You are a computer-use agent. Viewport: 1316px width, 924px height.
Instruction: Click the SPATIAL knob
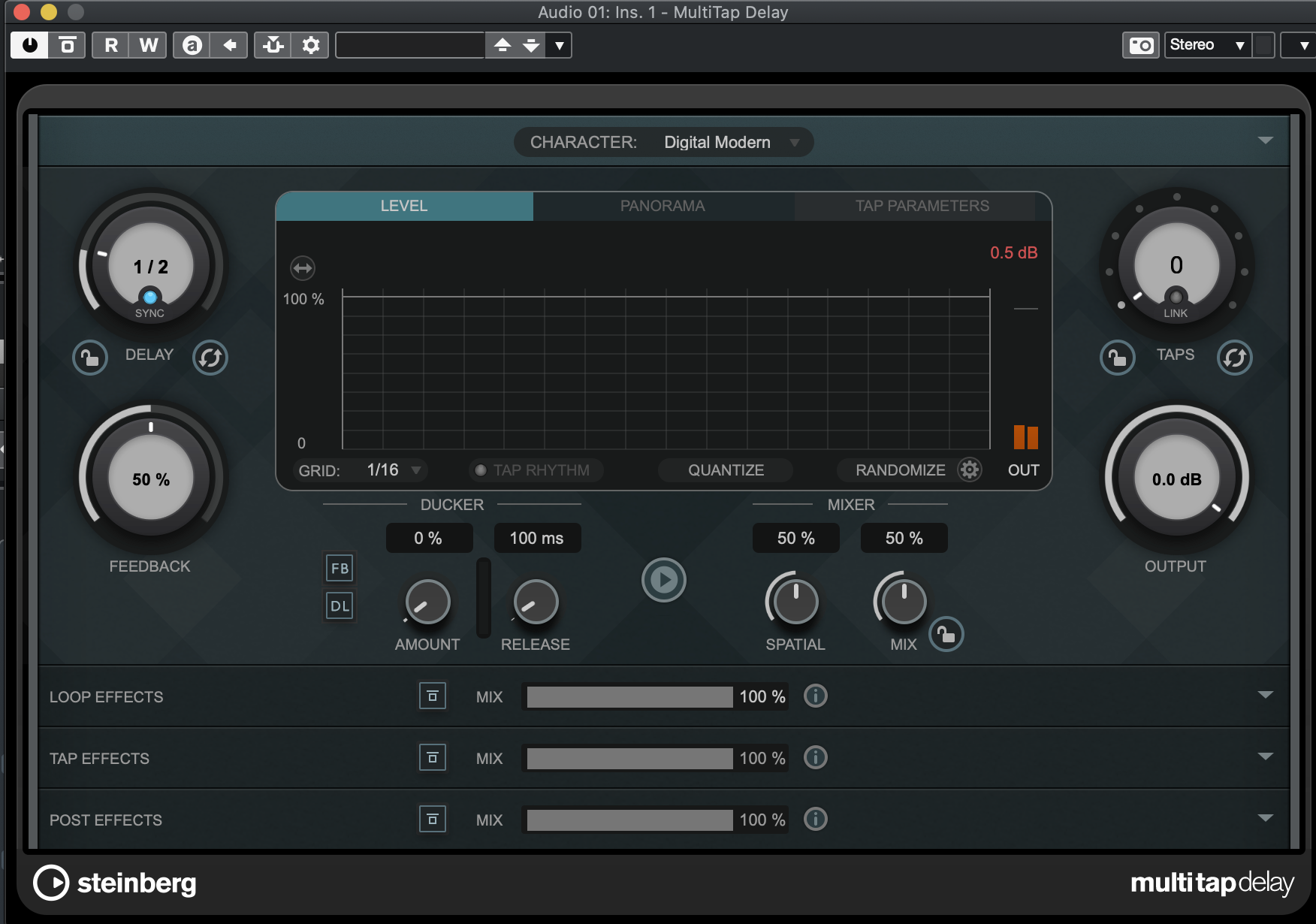tap(795, 602)
